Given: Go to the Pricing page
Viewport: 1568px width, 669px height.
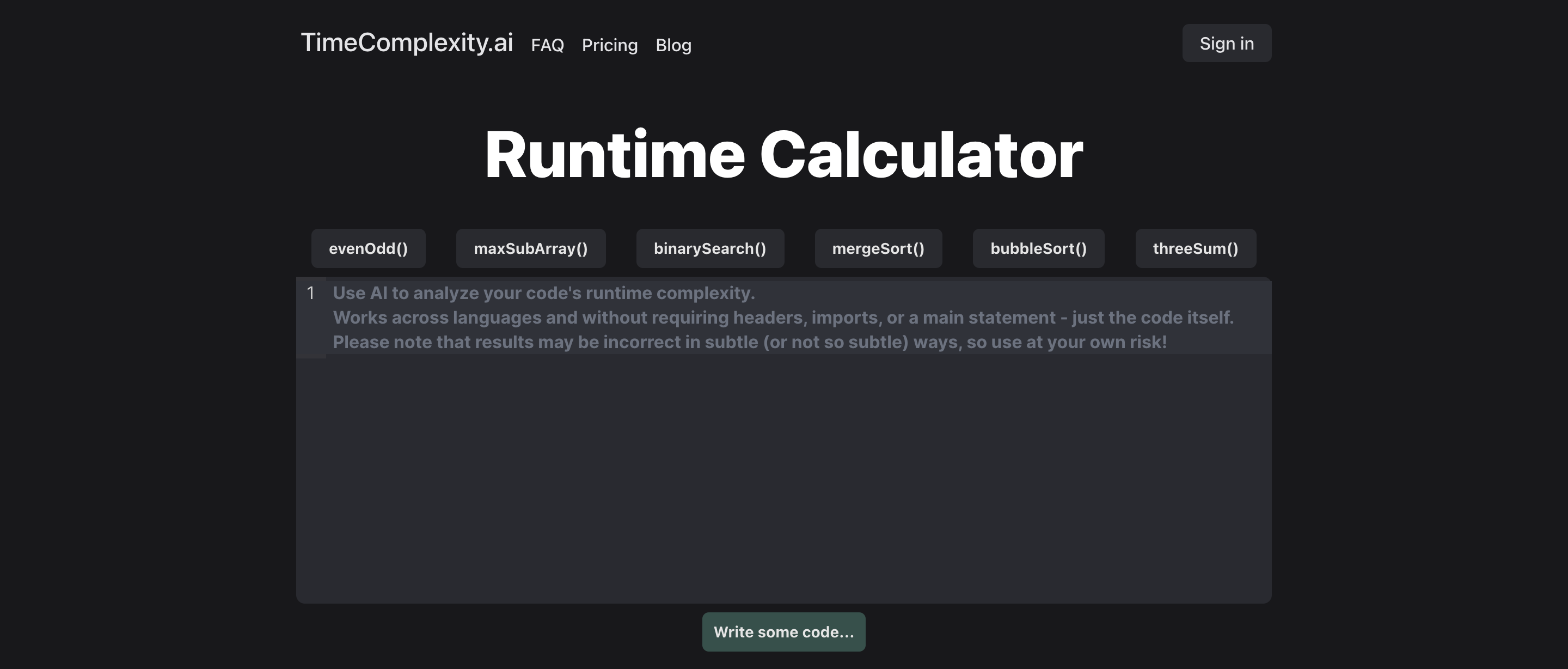Looking at the screenshot, I should [x=609, y=45].
